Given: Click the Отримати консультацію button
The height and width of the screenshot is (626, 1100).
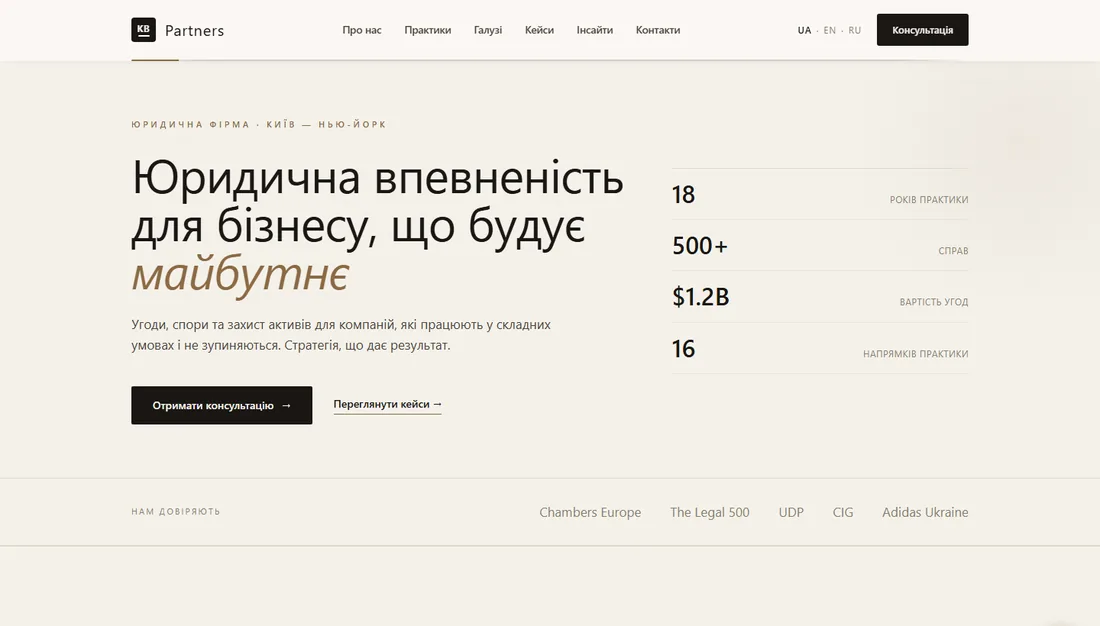Looking at the screenshot, I should pos(222,405).
